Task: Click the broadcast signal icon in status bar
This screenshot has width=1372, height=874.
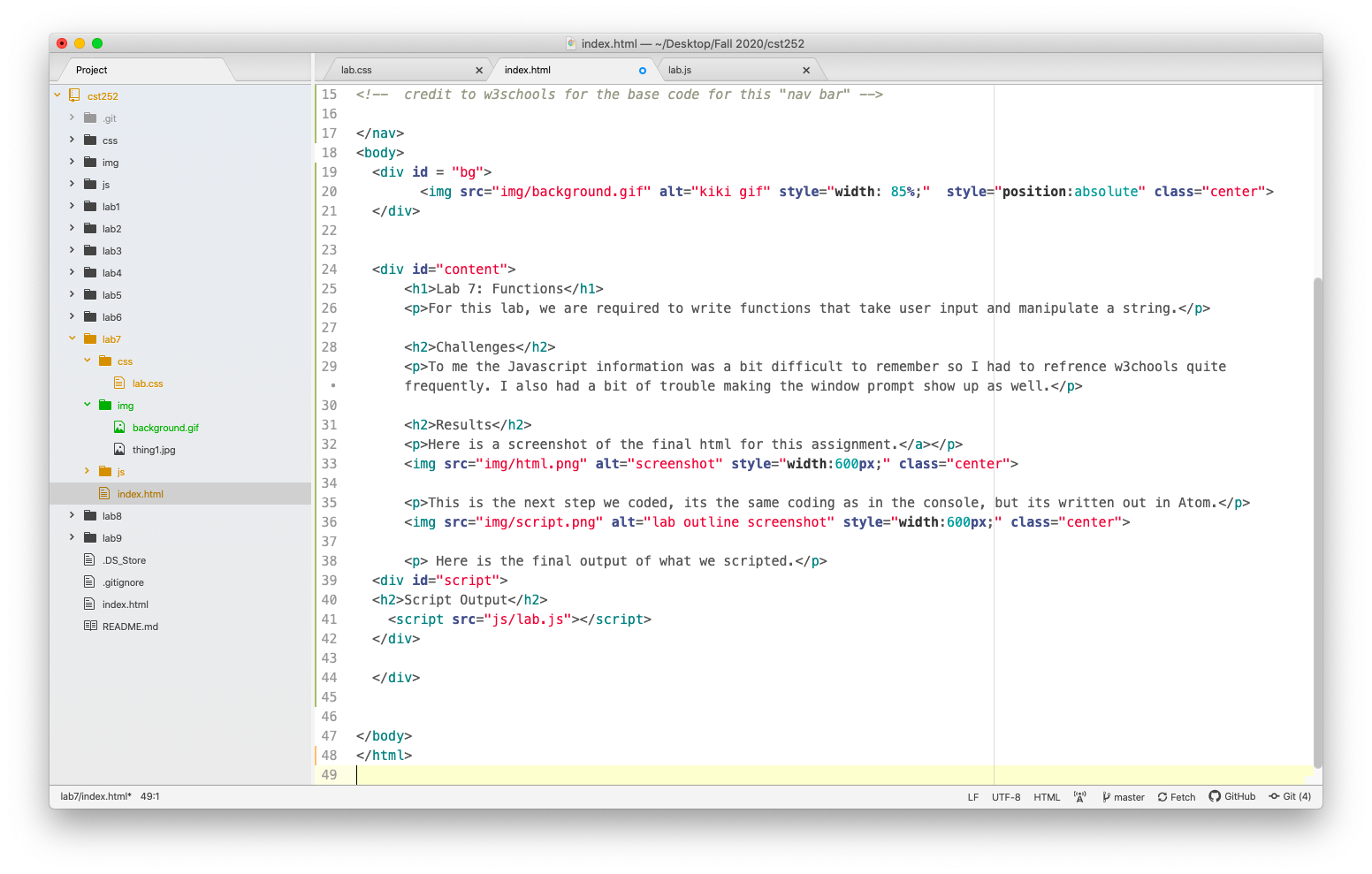Action: [1079, 796]
